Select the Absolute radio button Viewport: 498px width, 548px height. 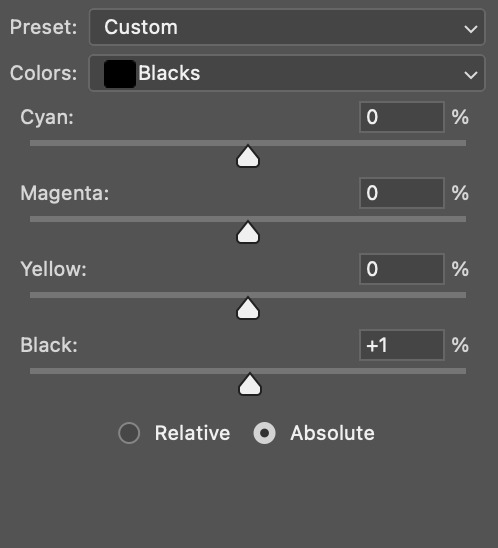coord(265,433)
